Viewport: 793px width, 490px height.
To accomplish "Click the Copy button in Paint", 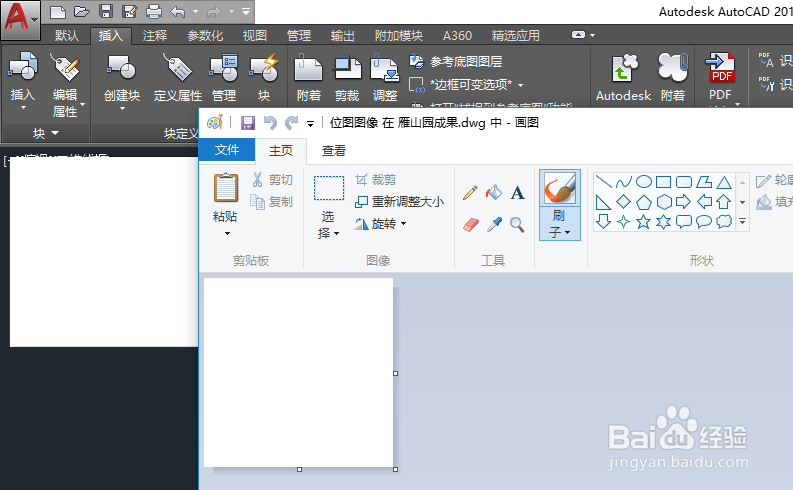I will point(272,202).
